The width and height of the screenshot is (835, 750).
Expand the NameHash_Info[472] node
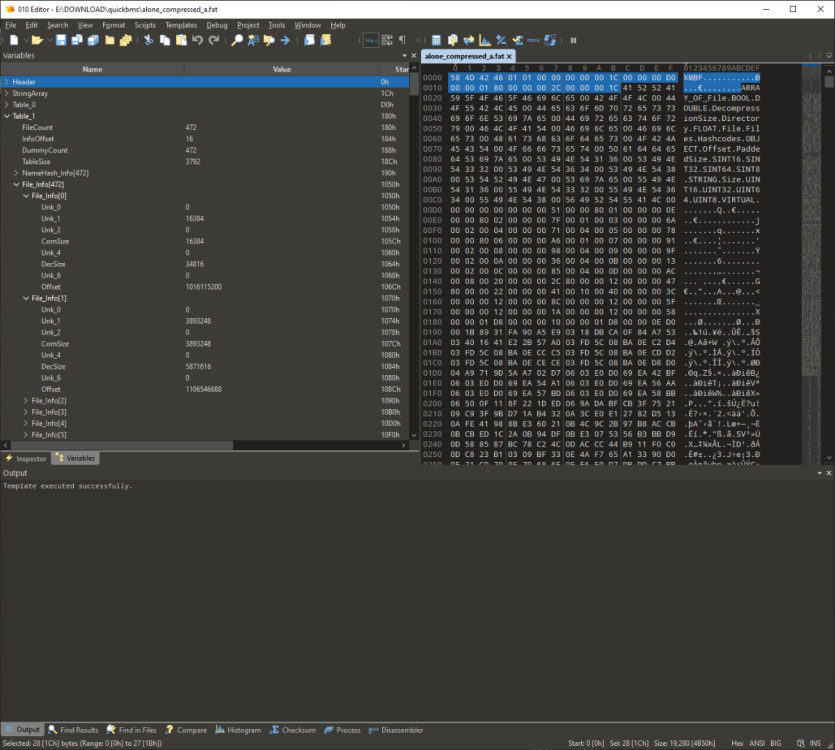tap(15, 173)
